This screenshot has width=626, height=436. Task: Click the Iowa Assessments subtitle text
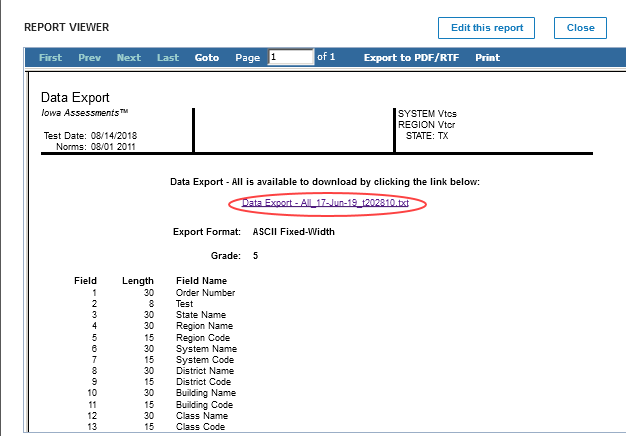(x=85, y=113)
